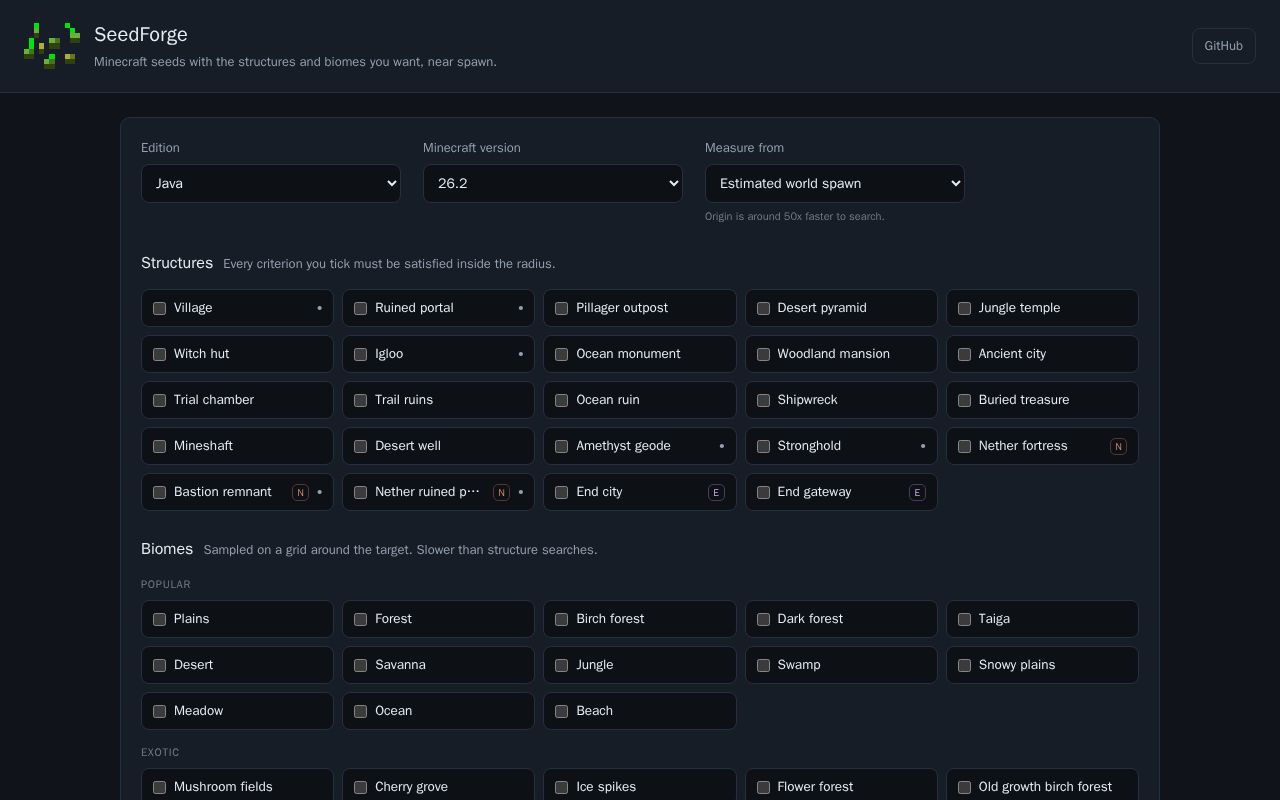Image resolution: width=1280 pixels, height=800 pixels.
Task: Select the Dark forest checkbox
Action: [763, 619]
